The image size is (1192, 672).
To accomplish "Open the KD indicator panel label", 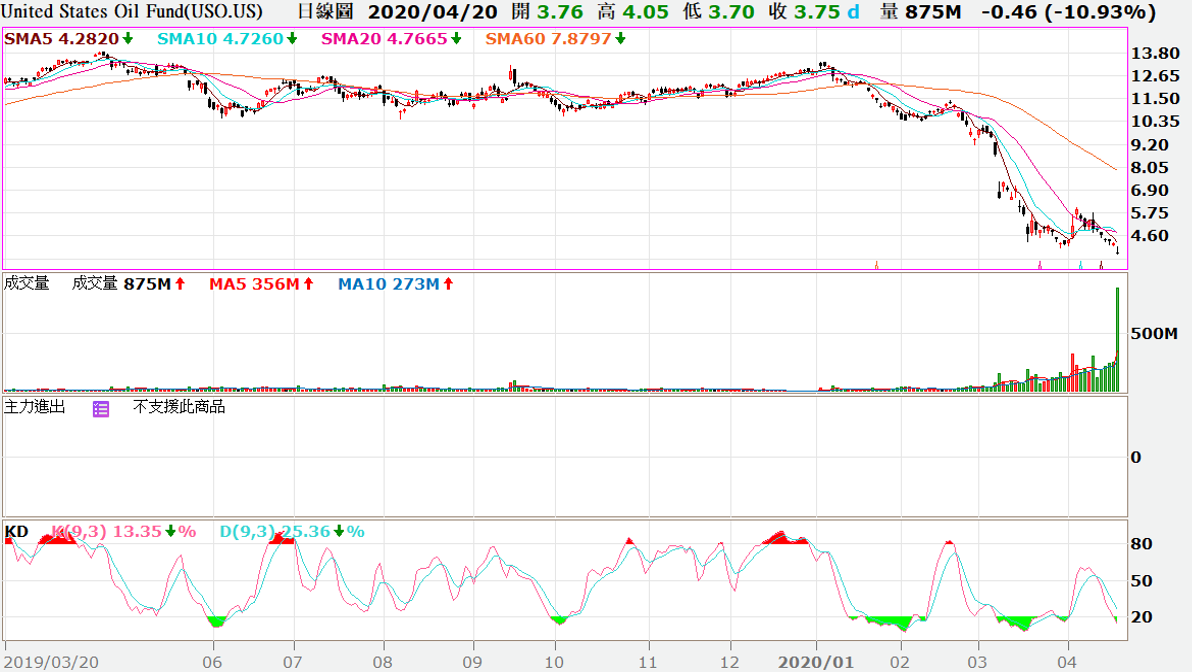I will tap(16, 531).
